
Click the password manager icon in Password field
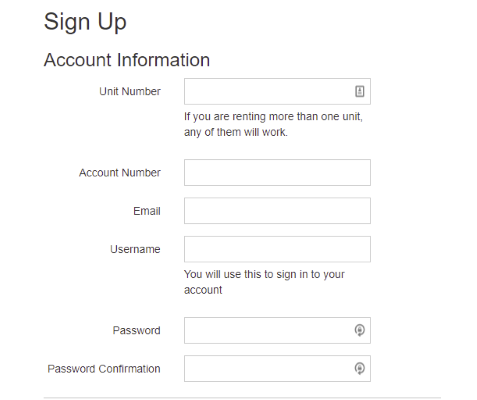[x=359, y=330]
